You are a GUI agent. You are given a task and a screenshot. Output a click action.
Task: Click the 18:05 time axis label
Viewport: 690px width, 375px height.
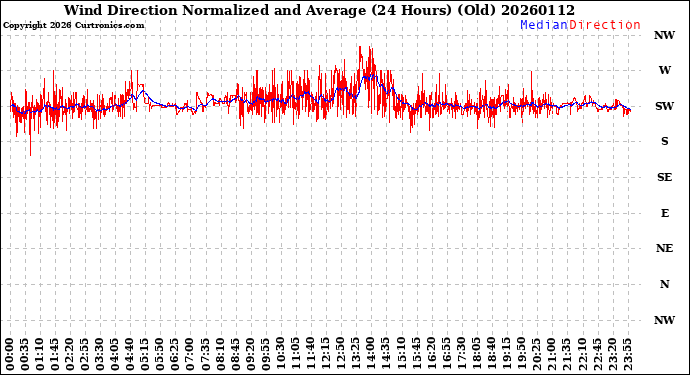(476, 355)
